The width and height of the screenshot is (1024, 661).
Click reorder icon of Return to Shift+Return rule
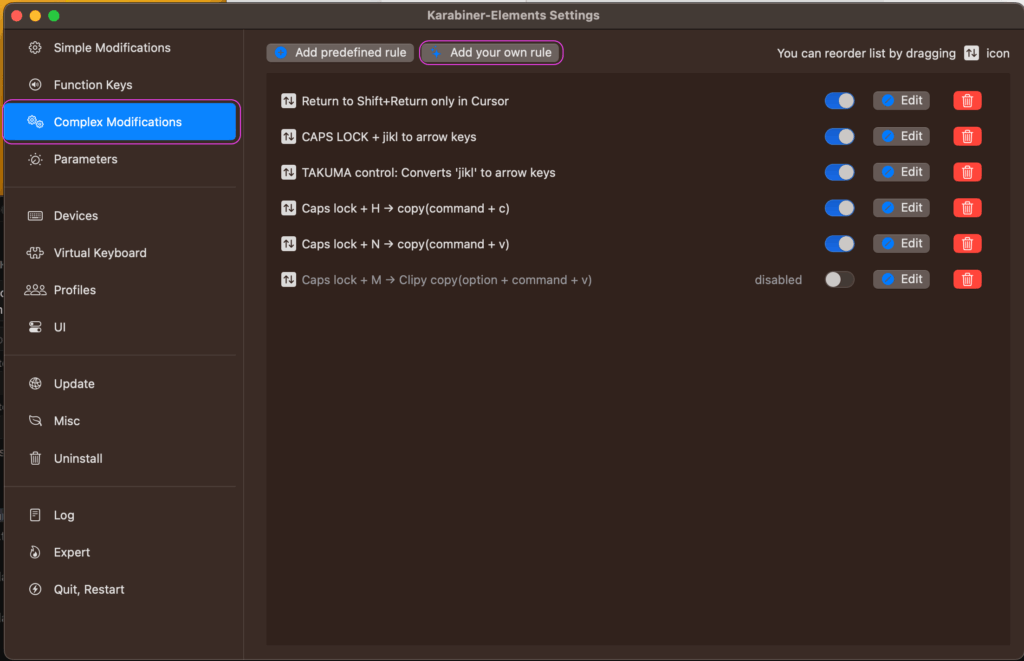pyautogui.click(x=288, y=101)
